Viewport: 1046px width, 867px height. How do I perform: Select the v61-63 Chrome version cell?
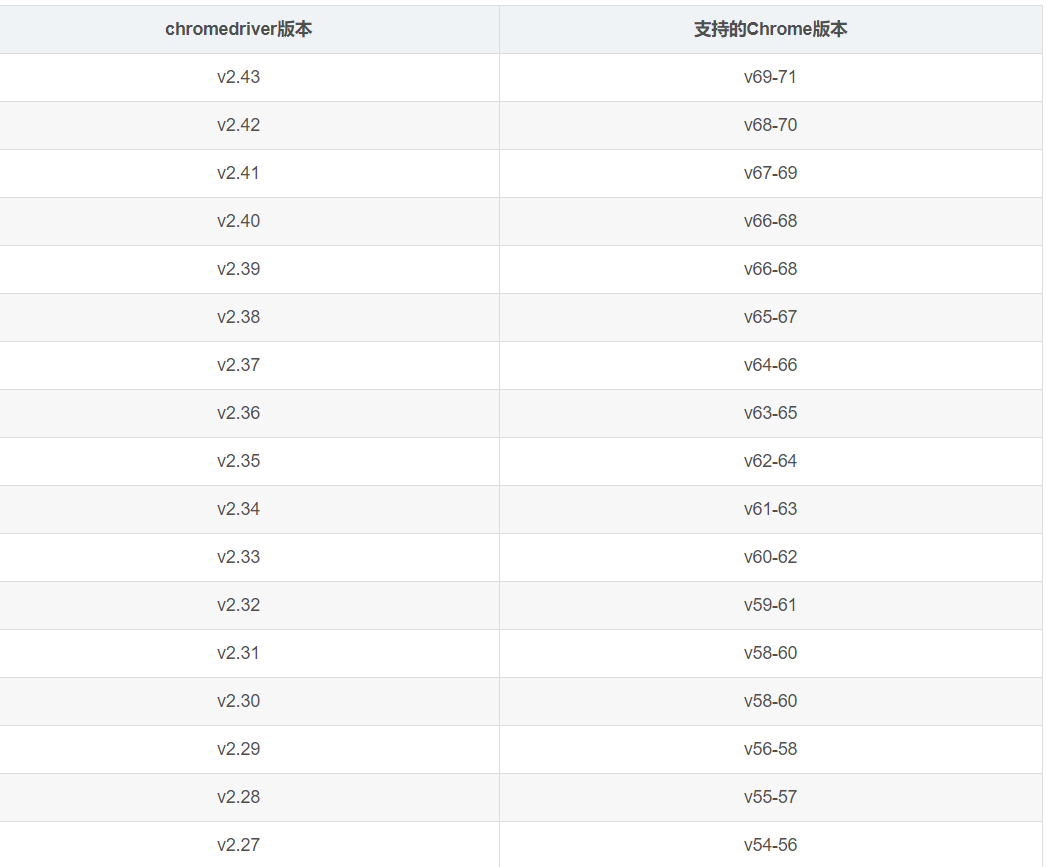point(770,510)
